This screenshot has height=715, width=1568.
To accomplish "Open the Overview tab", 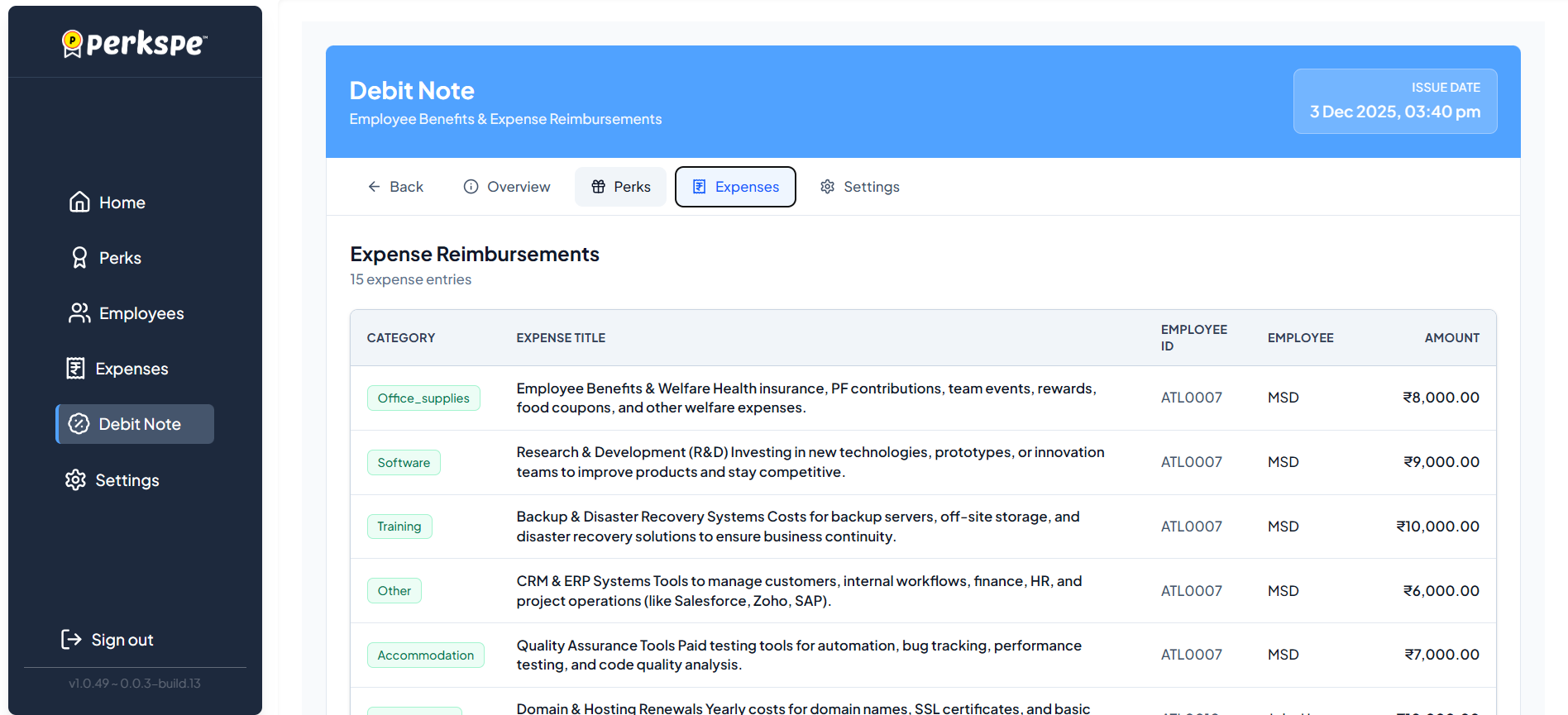I will point(506,187).
